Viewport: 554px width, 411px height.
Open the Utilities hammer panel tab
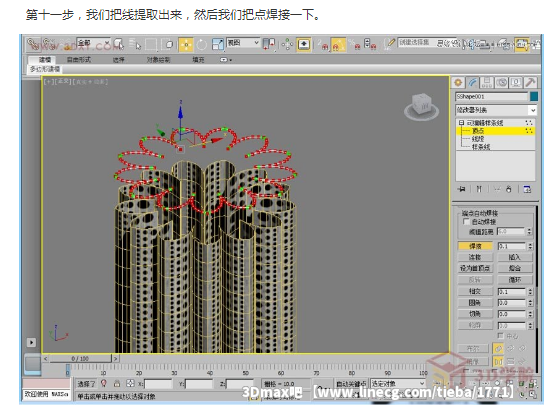click(x=530, y=83)
